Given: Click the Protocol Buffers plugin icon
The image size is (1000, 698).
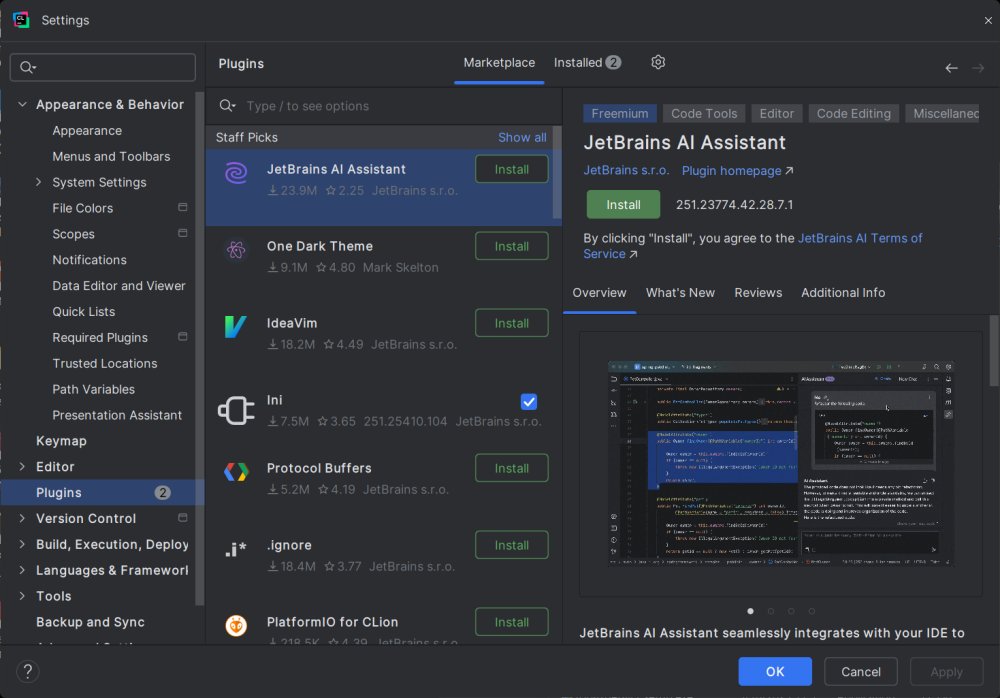Looking at the screenshot, I should click(236, 472).
